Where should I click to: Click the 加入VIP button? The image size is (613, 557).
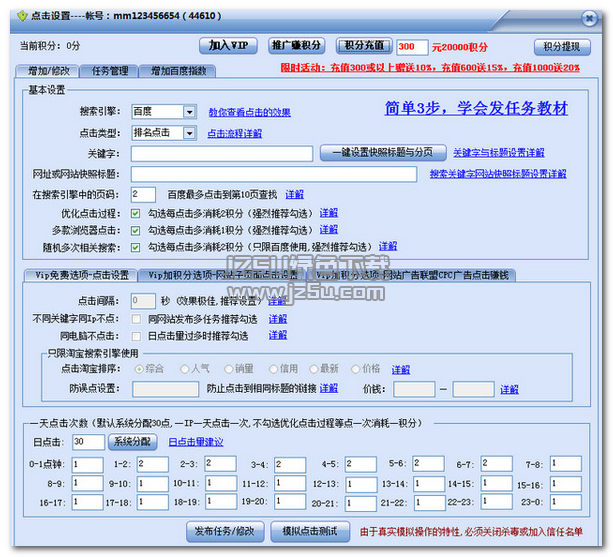point(228,46)
